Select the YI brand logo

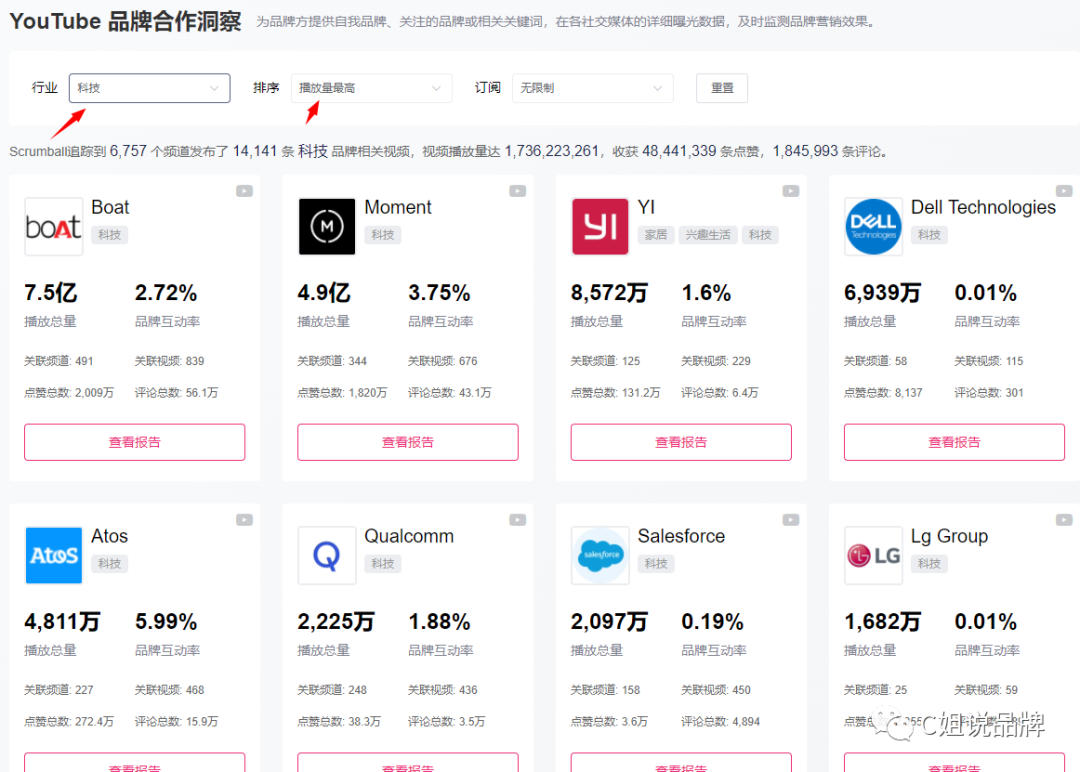(x=599, y=226)
